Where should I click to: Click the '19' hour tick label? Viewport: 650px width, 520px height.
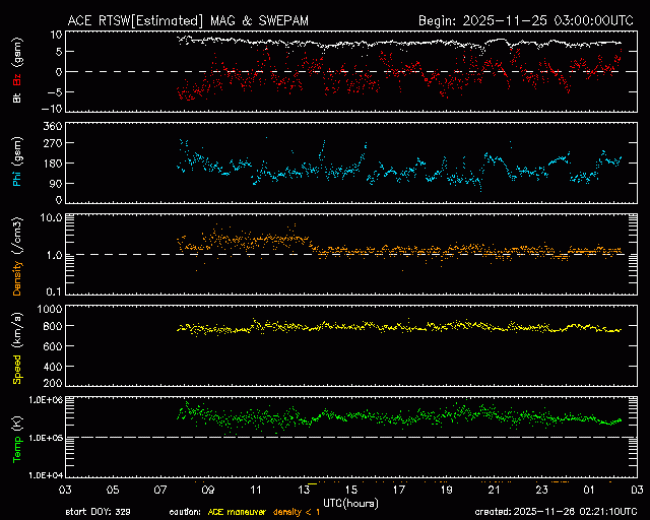446,490
